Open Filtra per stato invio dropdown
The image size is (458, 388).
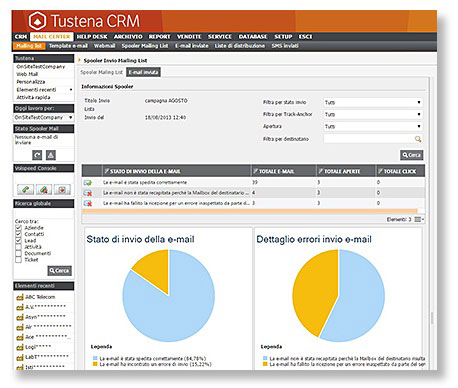pos(373,102)
